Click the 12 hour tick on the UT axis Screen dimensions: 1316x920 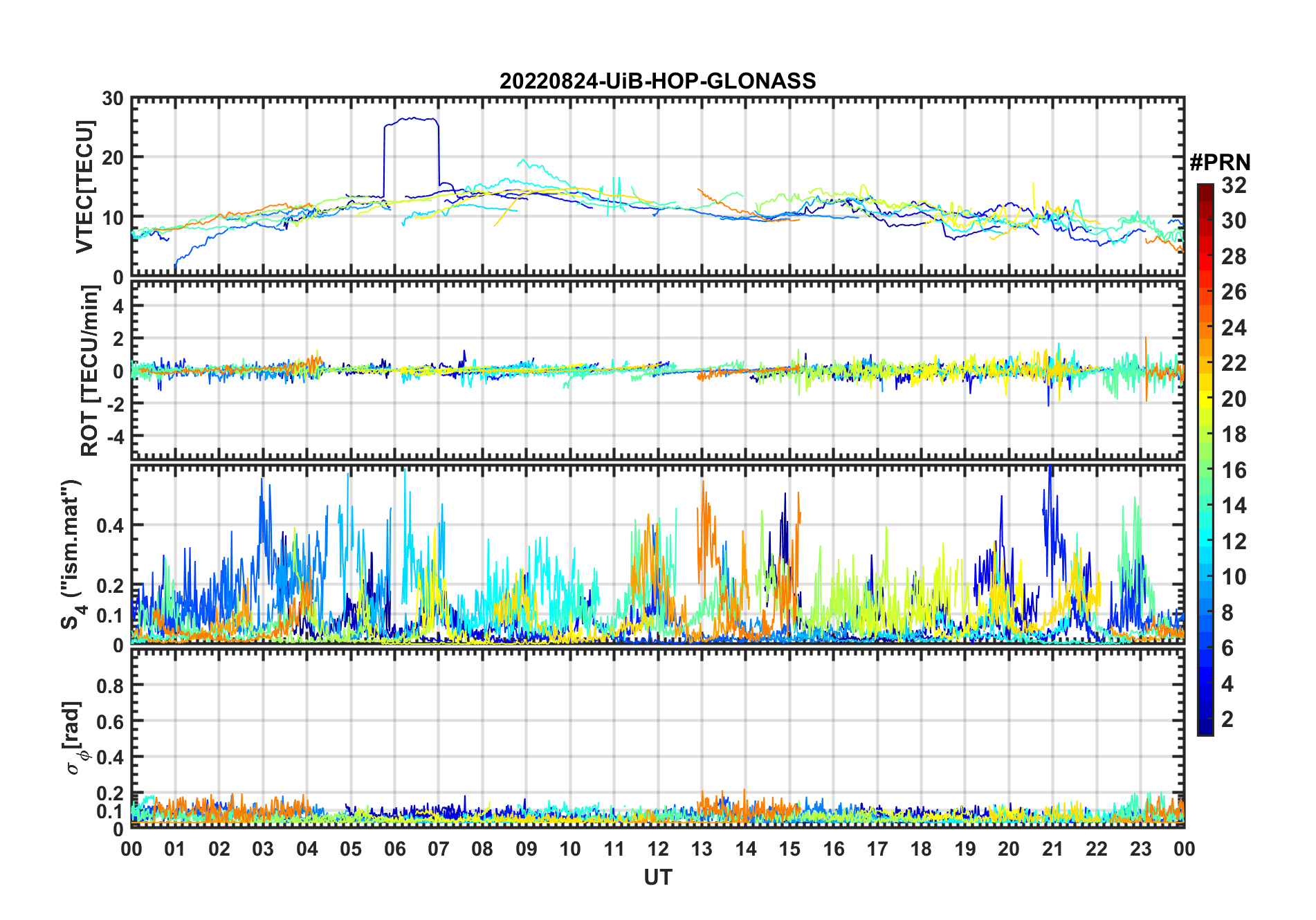[658, 849]
